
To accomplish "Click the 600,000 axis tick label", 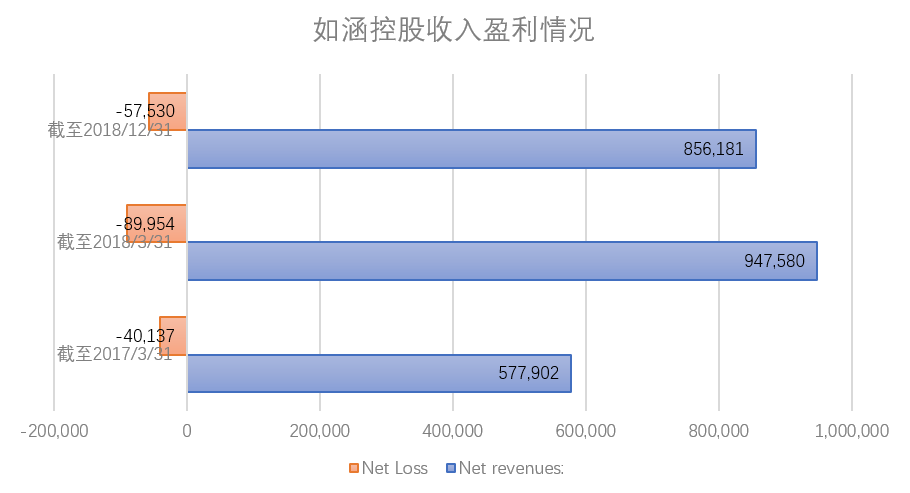I will [x=586, y=431].
